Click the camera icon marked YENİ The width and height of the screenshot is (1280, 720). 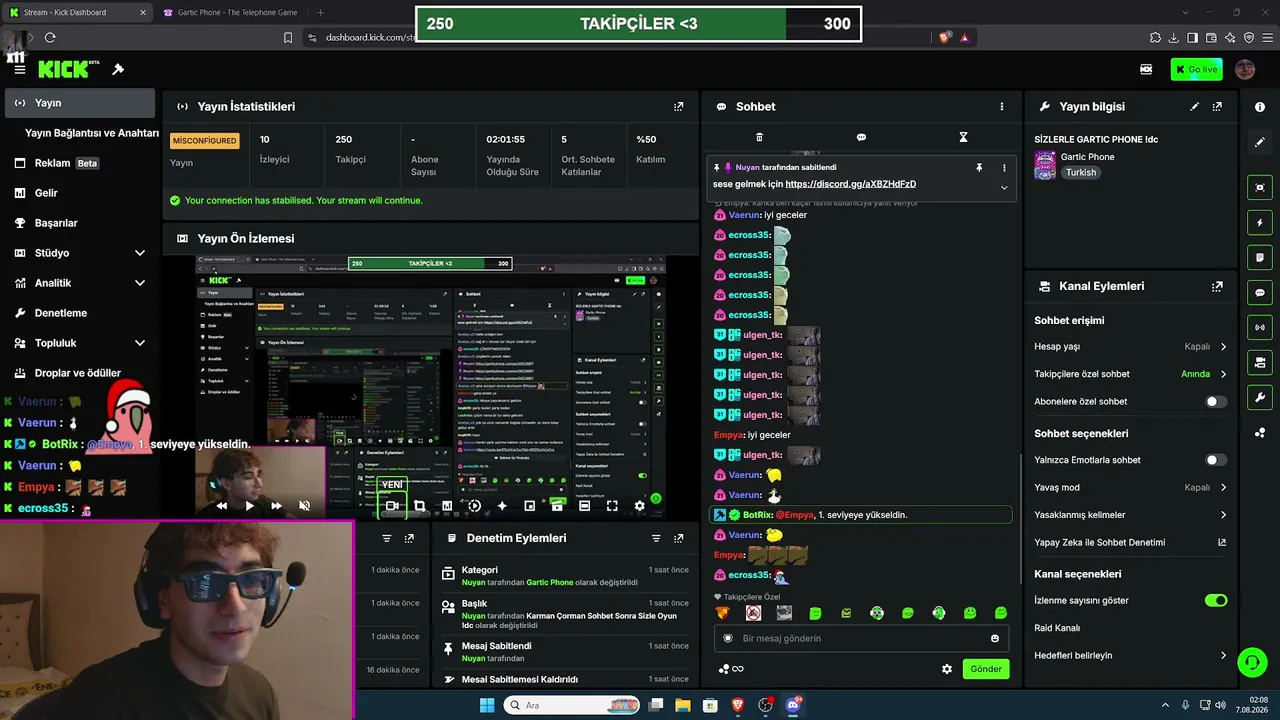392,505
